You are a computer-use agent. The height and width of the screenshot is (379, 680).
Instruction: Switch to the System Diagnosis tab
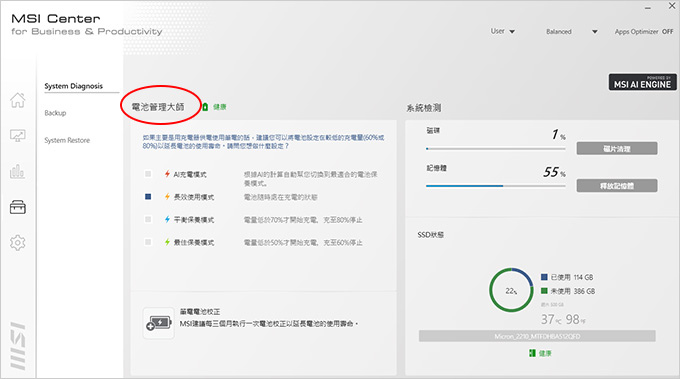coord(74,86)
